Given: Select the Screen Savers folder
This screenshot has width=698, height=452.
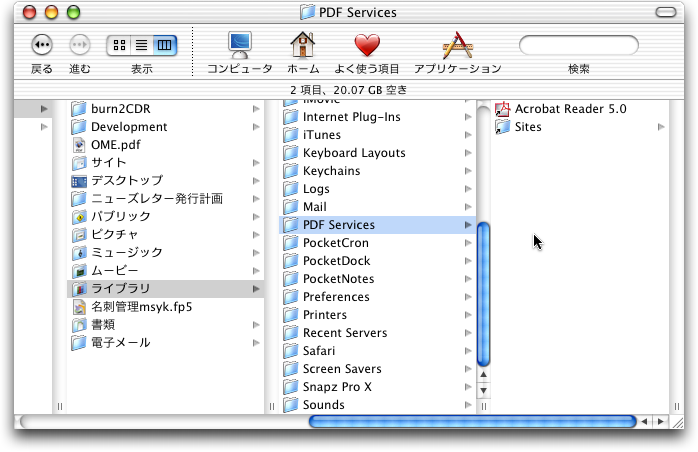Looking at the screenshot, I should [x=341, y=369].
